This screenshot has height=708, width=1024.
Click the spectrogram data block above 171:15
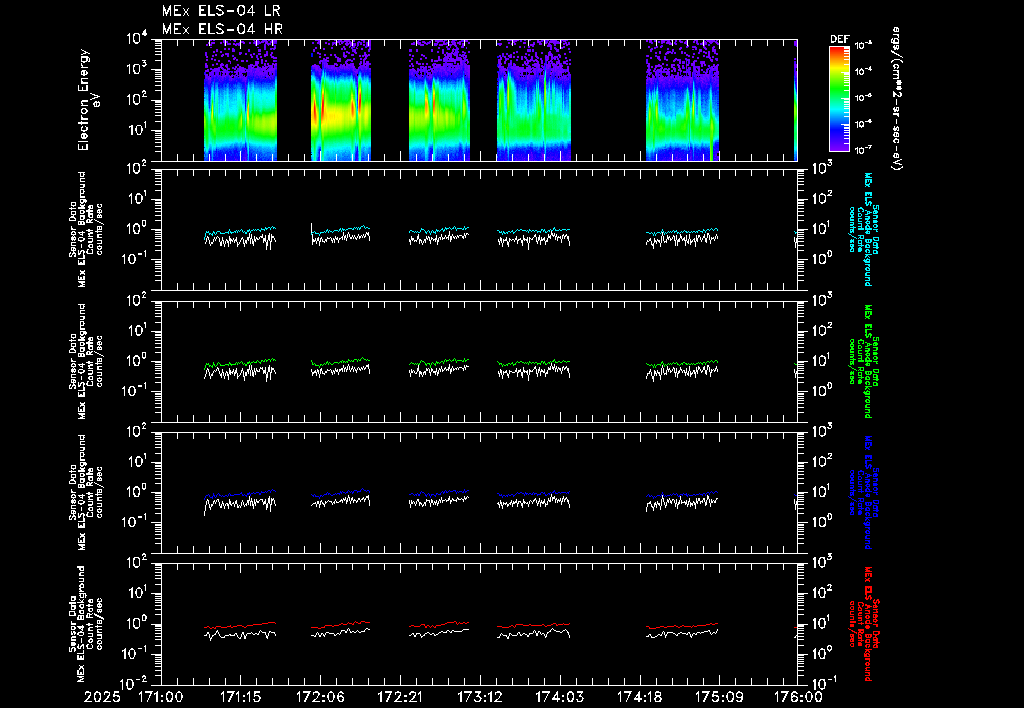pyautogui.click(x=240, y=100)
